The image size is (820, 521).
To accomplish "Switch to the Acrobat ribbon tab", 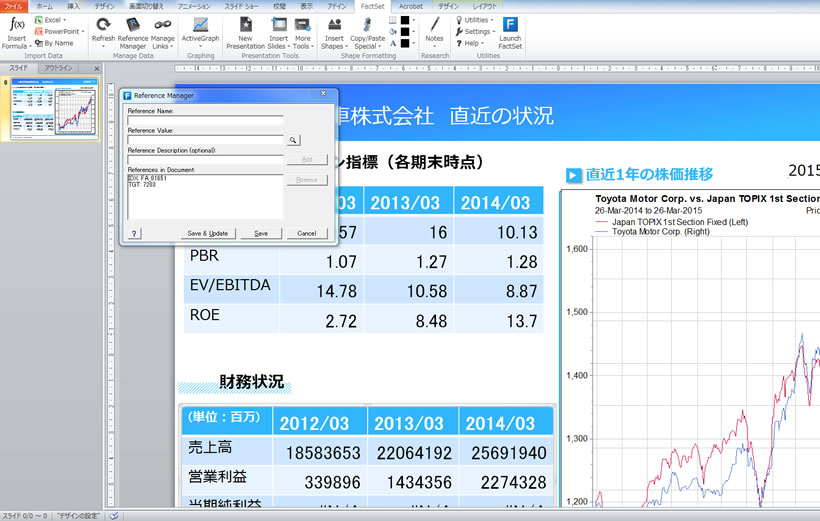I will coord(411,6).
